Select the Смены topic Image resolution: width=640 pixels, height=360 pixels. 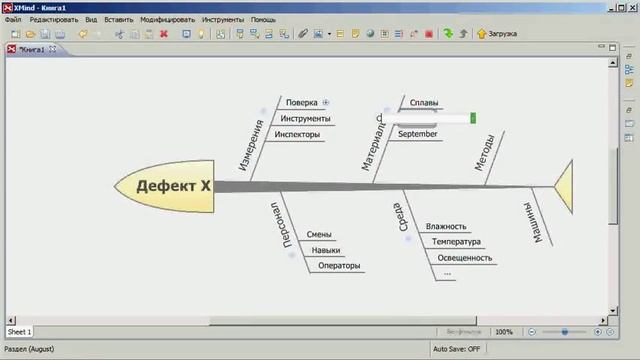coord(319,234)
